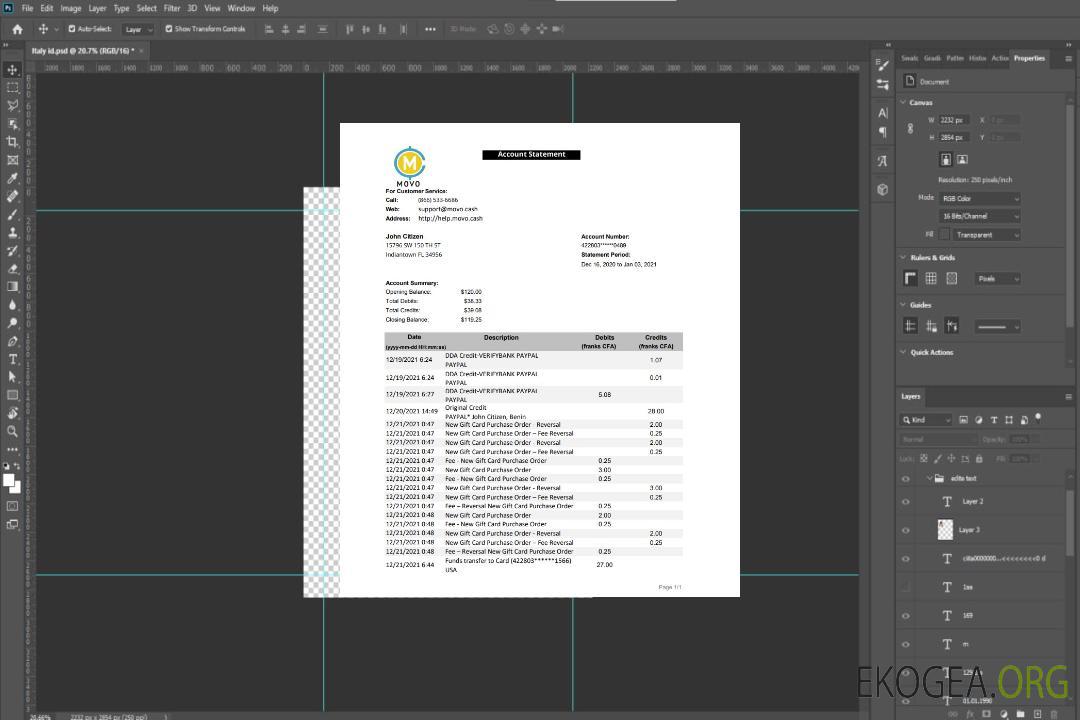Select the Rectangle shape tool
Screen dimensions: 1080x720
[12, 395]
